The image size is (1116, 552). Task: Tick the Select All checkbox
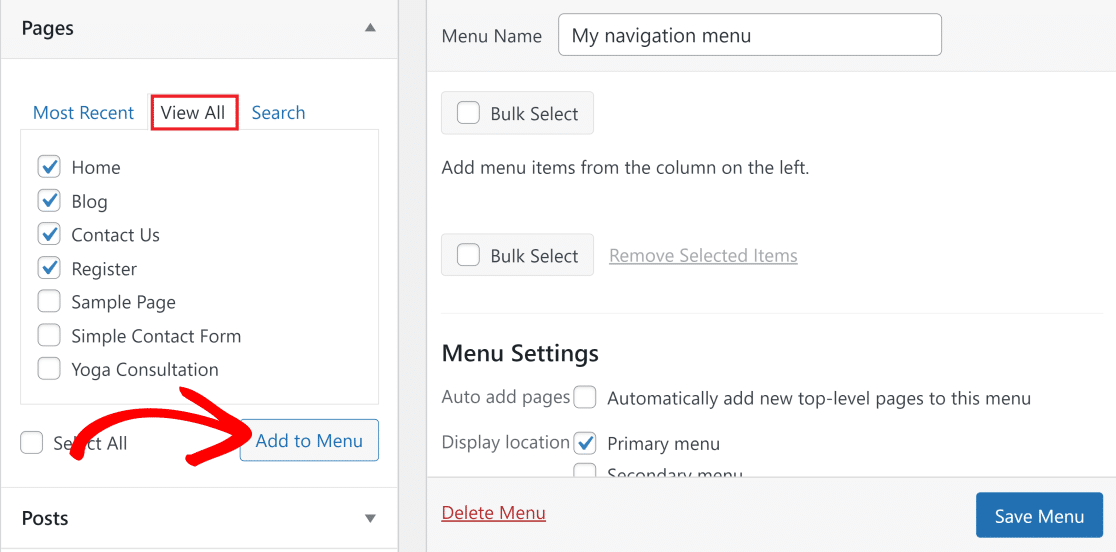pos(31,443)
